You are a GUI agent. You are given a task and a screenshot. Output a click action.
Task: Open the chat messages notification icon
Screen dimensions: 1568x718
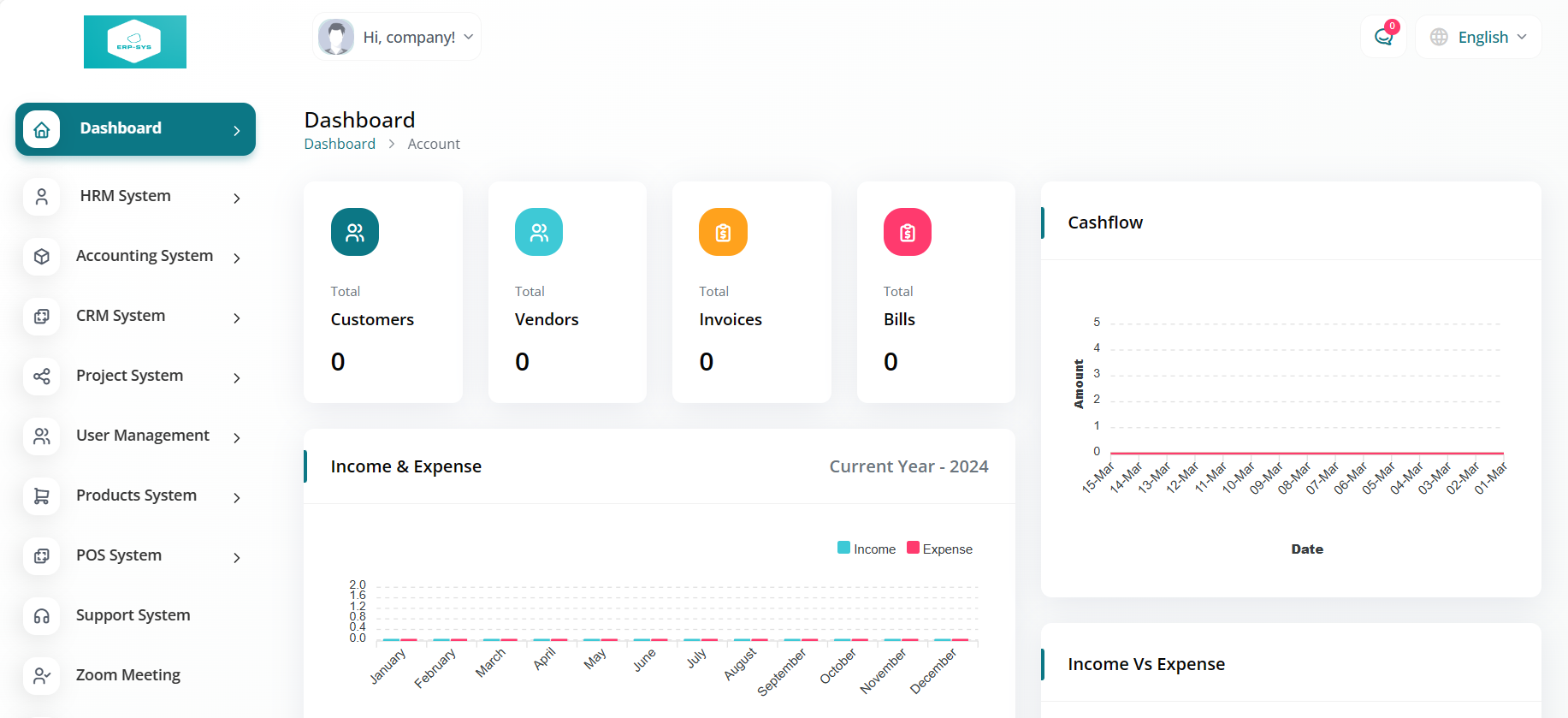tap(1383, 37)
